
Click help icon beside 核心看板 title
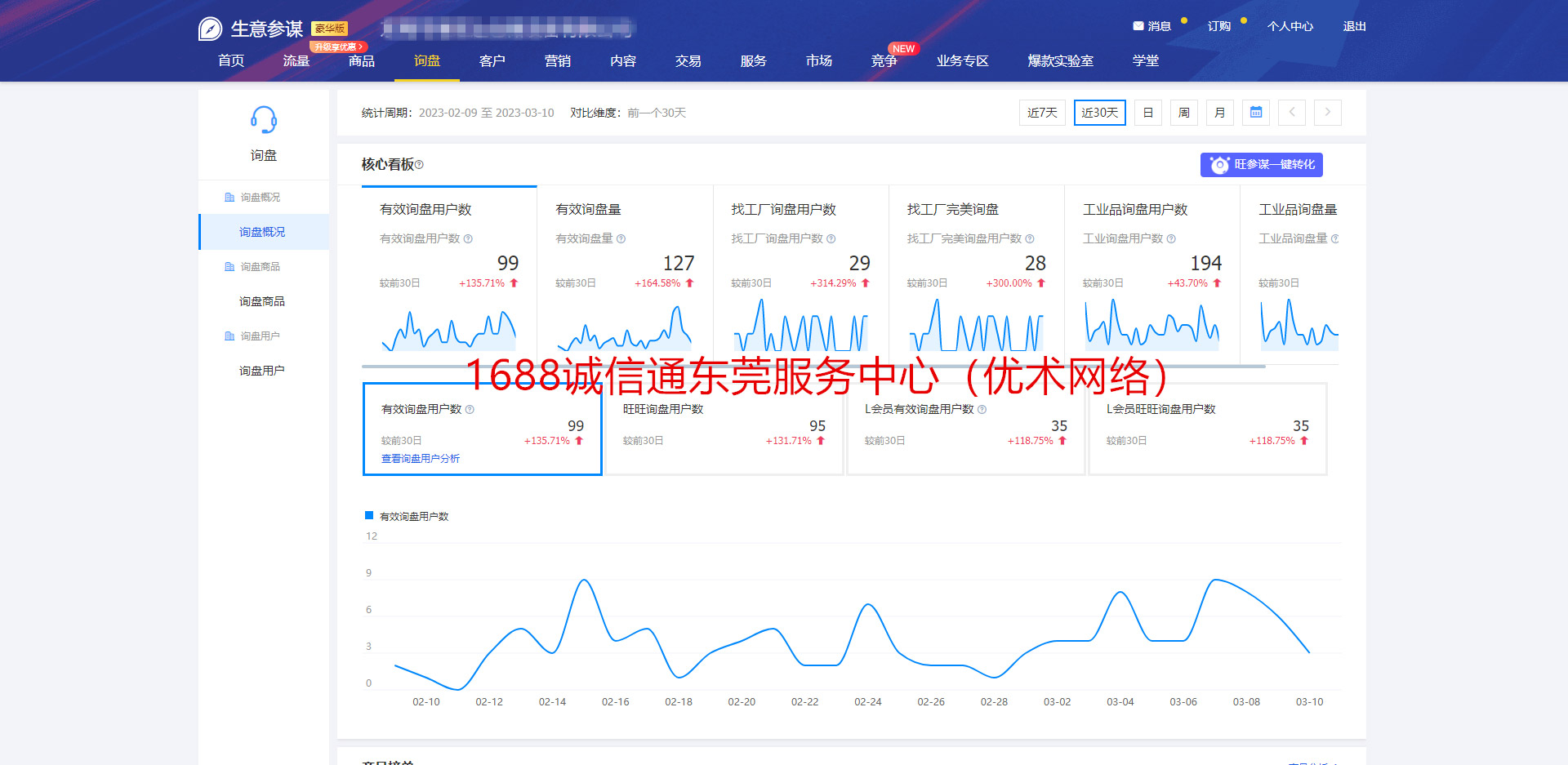click(420, 165)
